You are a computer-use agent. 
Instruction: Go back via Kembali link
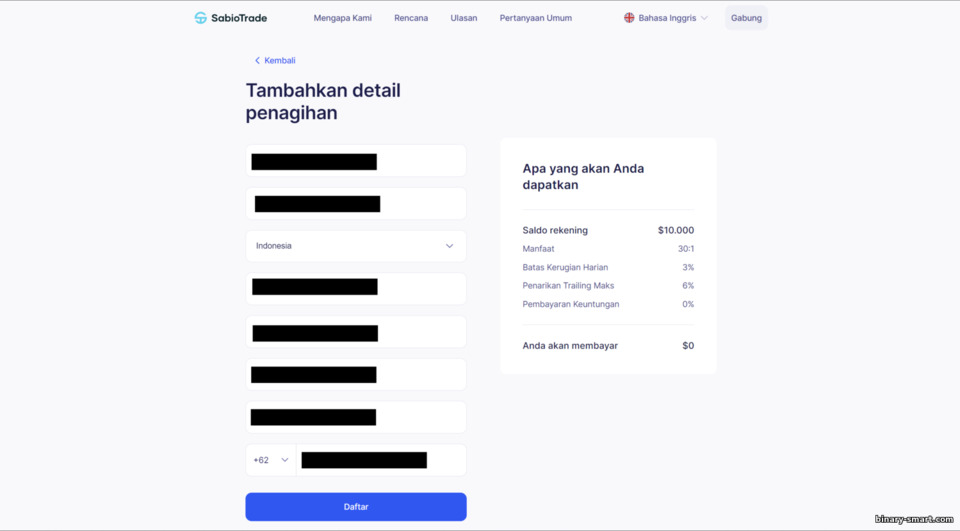pyautogui.click(x=275, y=61)
